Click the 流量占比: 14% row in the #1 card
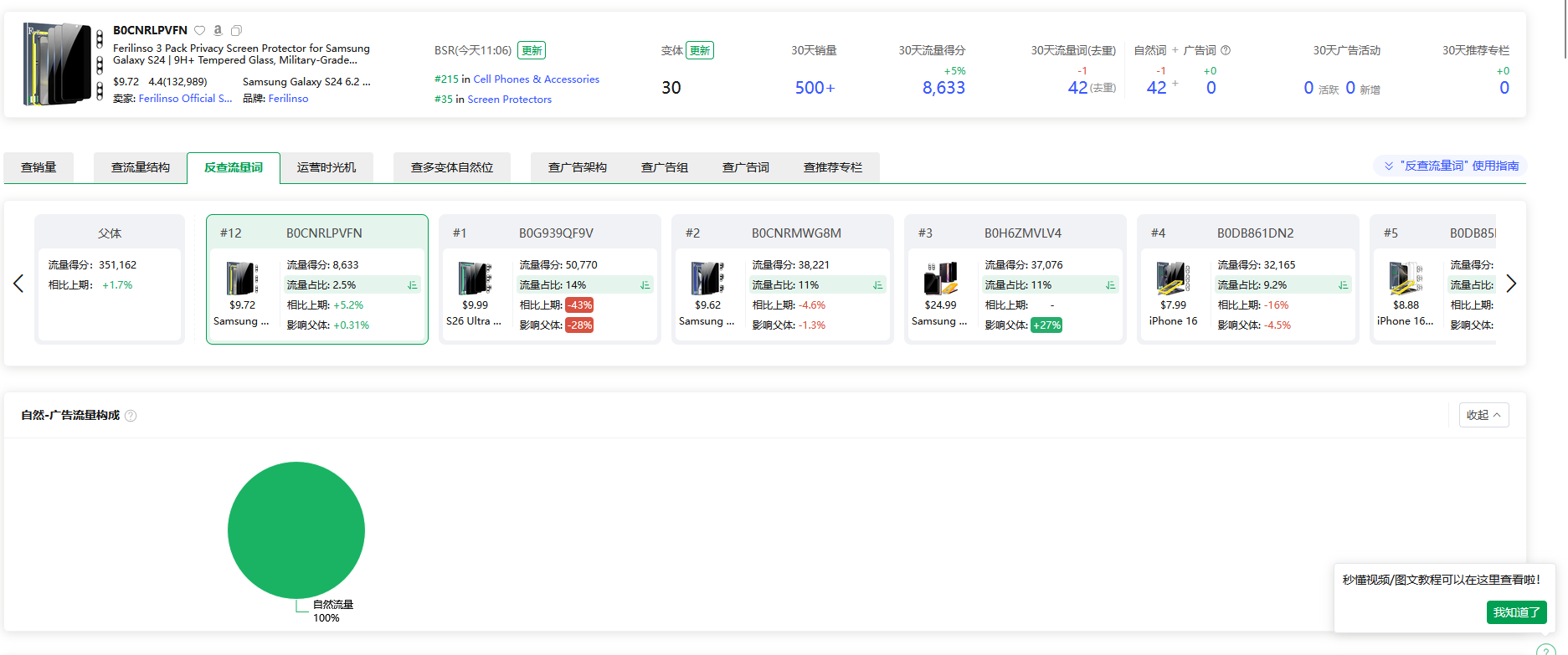 coord(585,285)
